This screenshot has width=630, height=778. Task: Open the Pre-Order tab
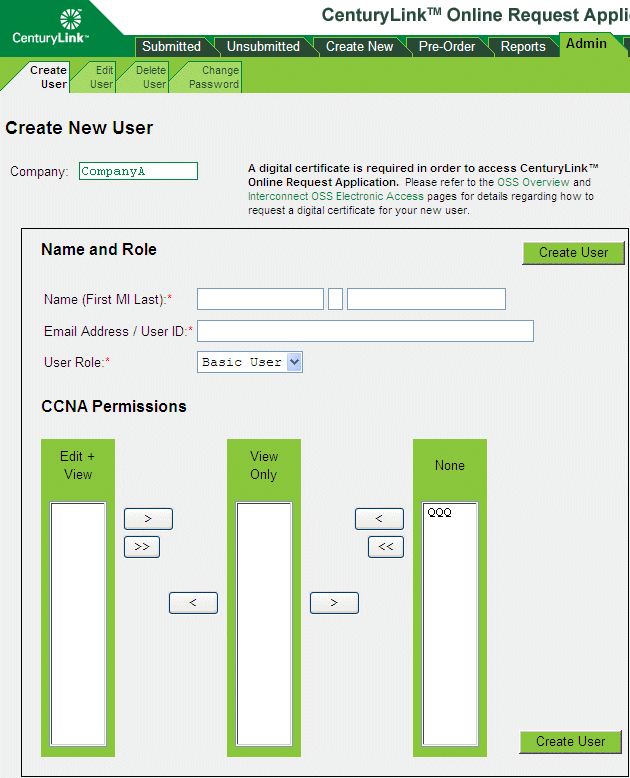446,47
